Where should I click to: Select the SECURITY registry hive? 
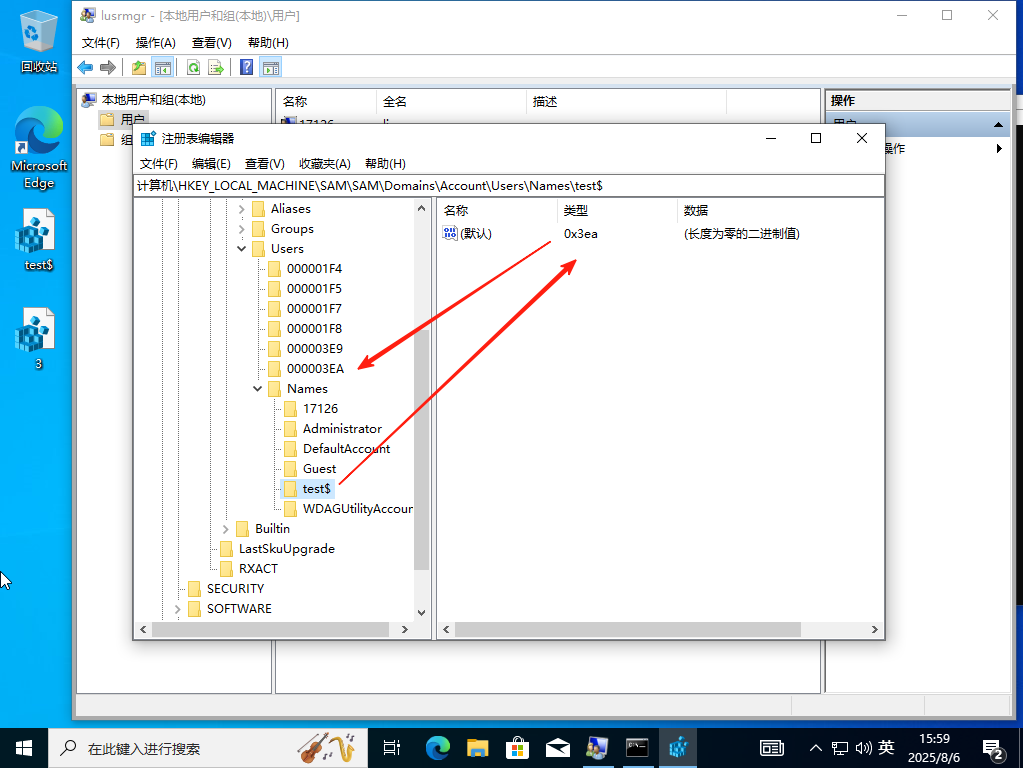236,589
